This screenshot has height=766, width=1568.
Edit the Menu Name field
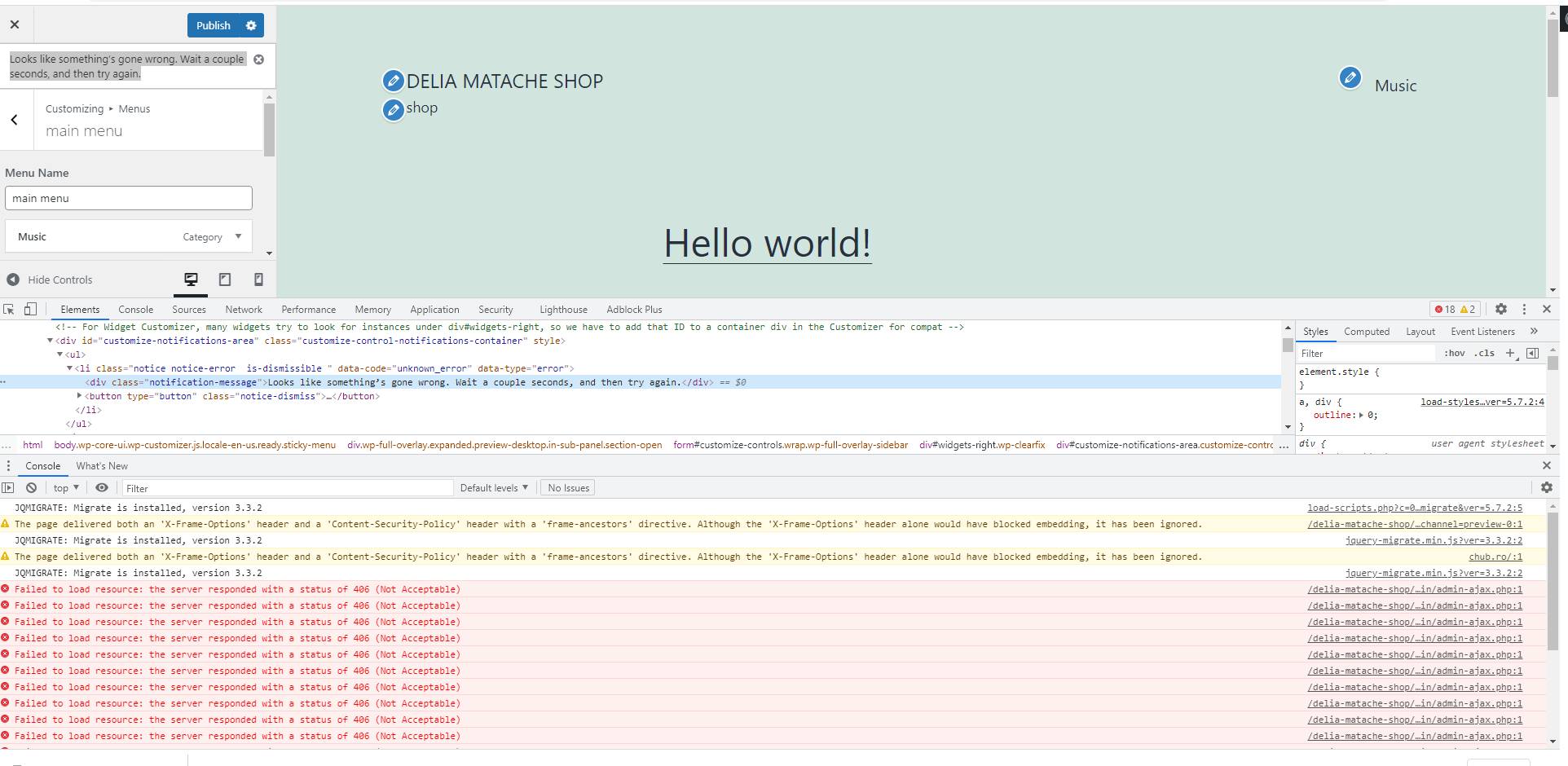tap(129, 198)
